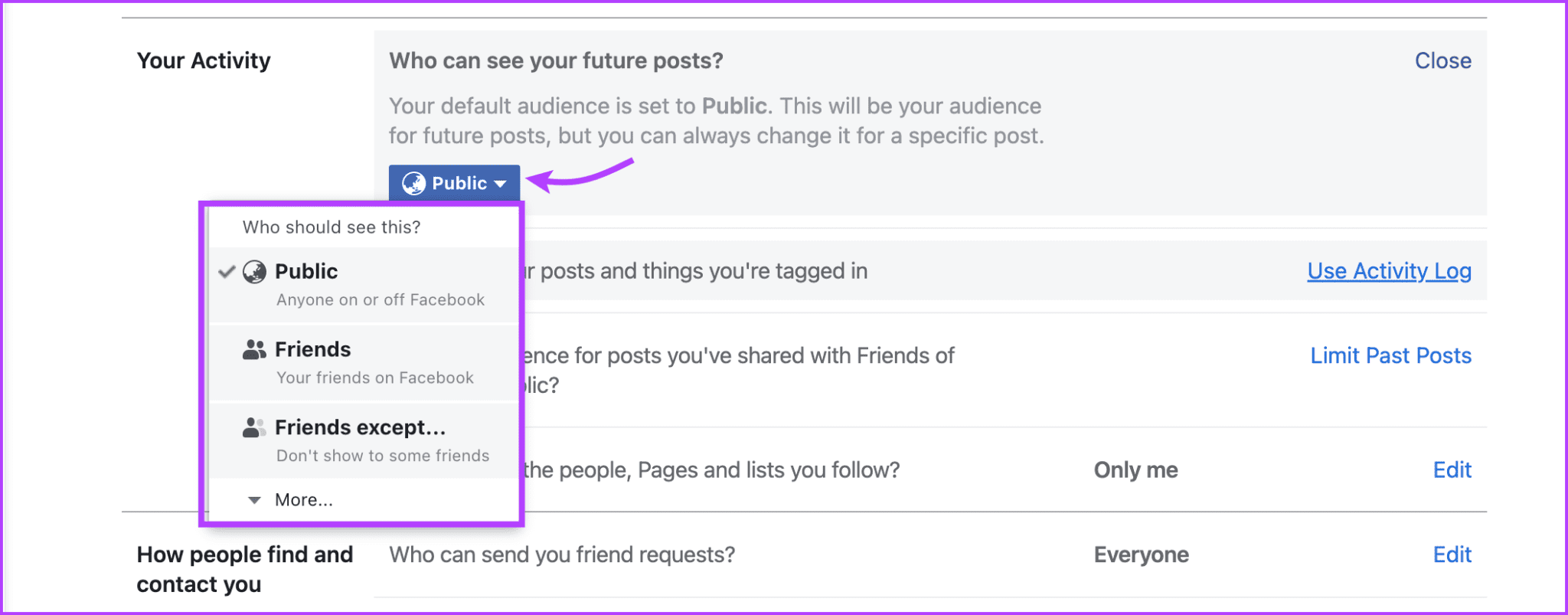Select Friends as your post audience
The height and width of the screenshot is (615, 1568).
click(312, 349)
